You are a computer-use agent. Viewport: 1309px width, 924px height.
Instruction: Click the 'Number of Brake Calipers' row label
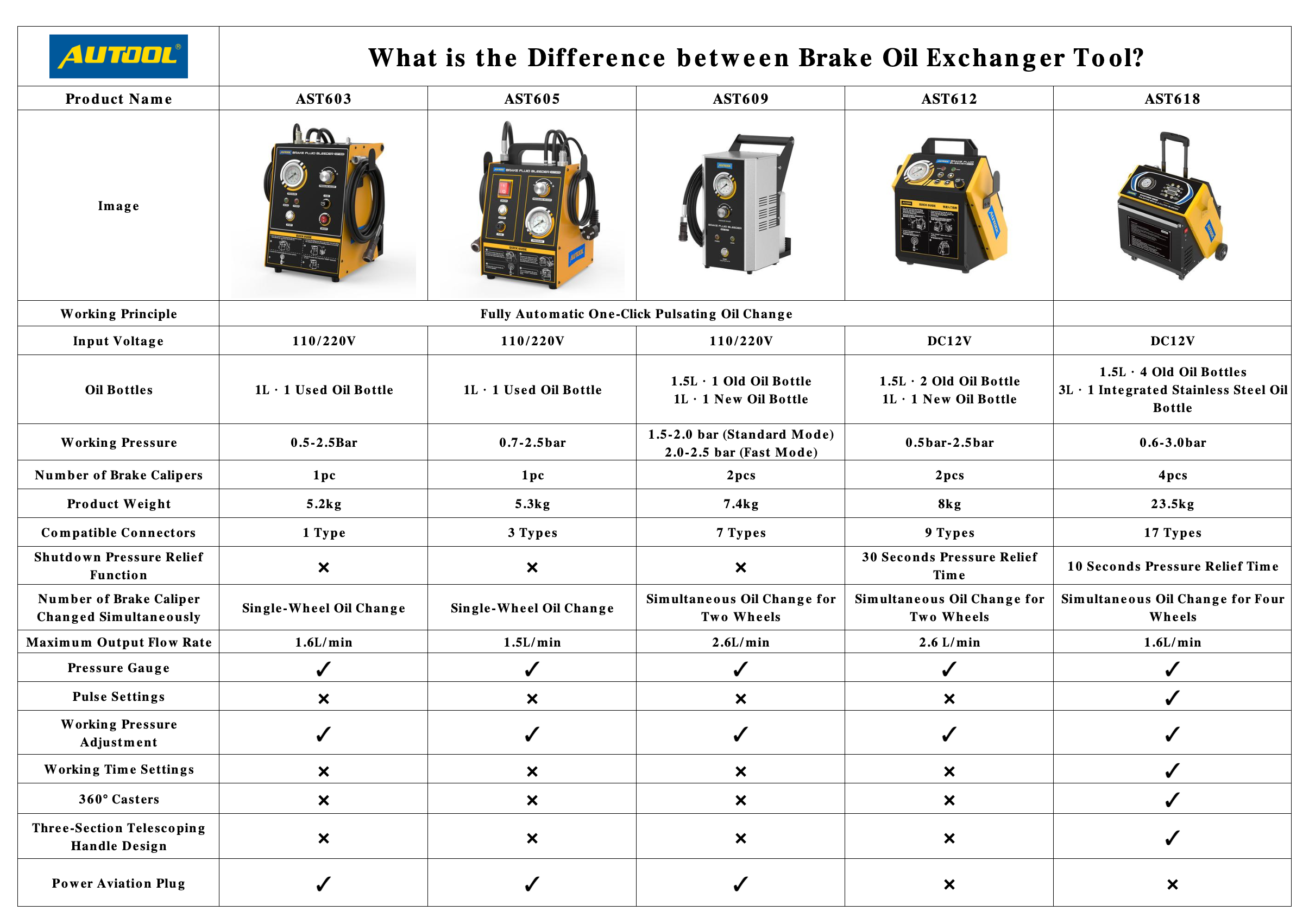point(118,475)
